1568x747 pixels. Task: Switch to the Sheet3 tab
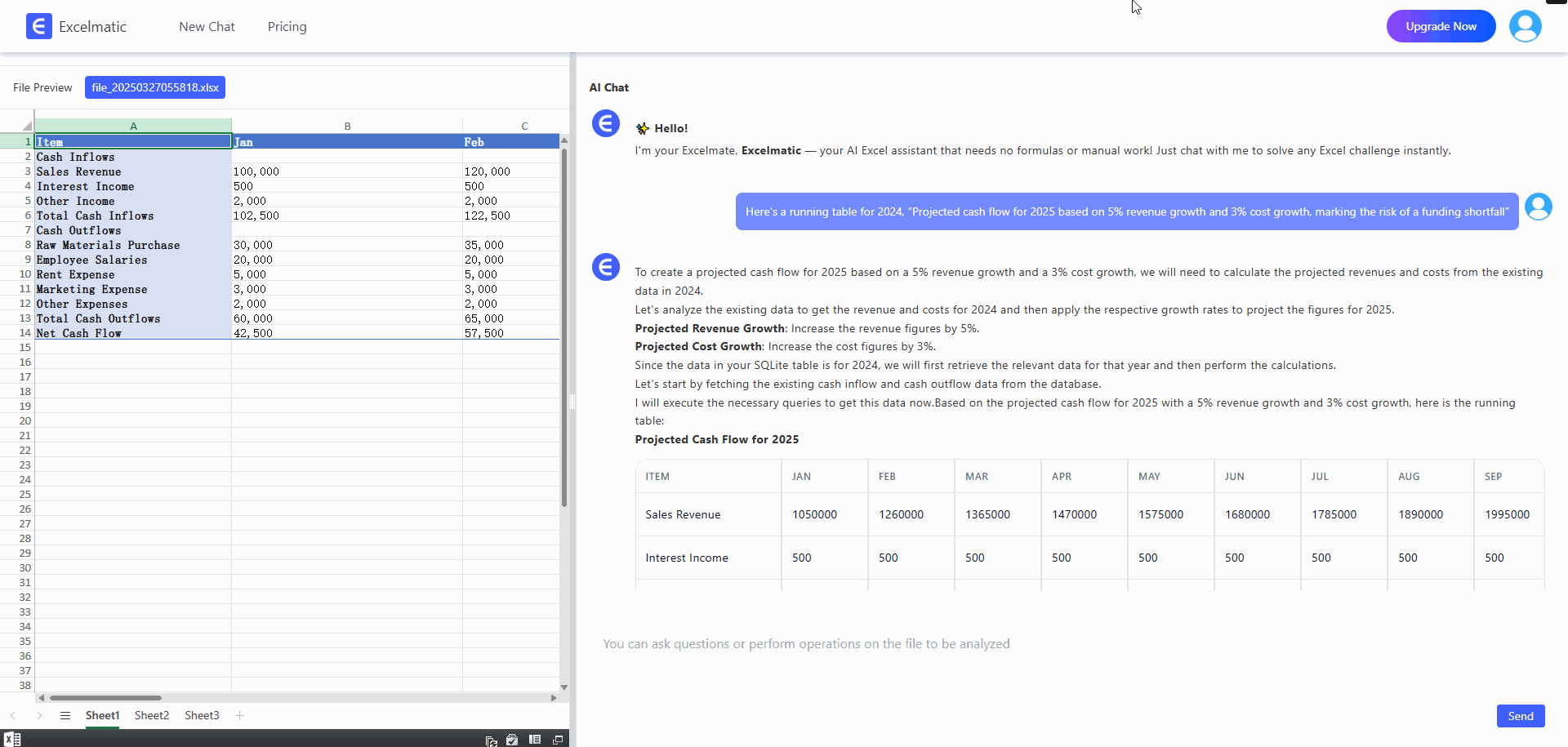click(202, 716)
